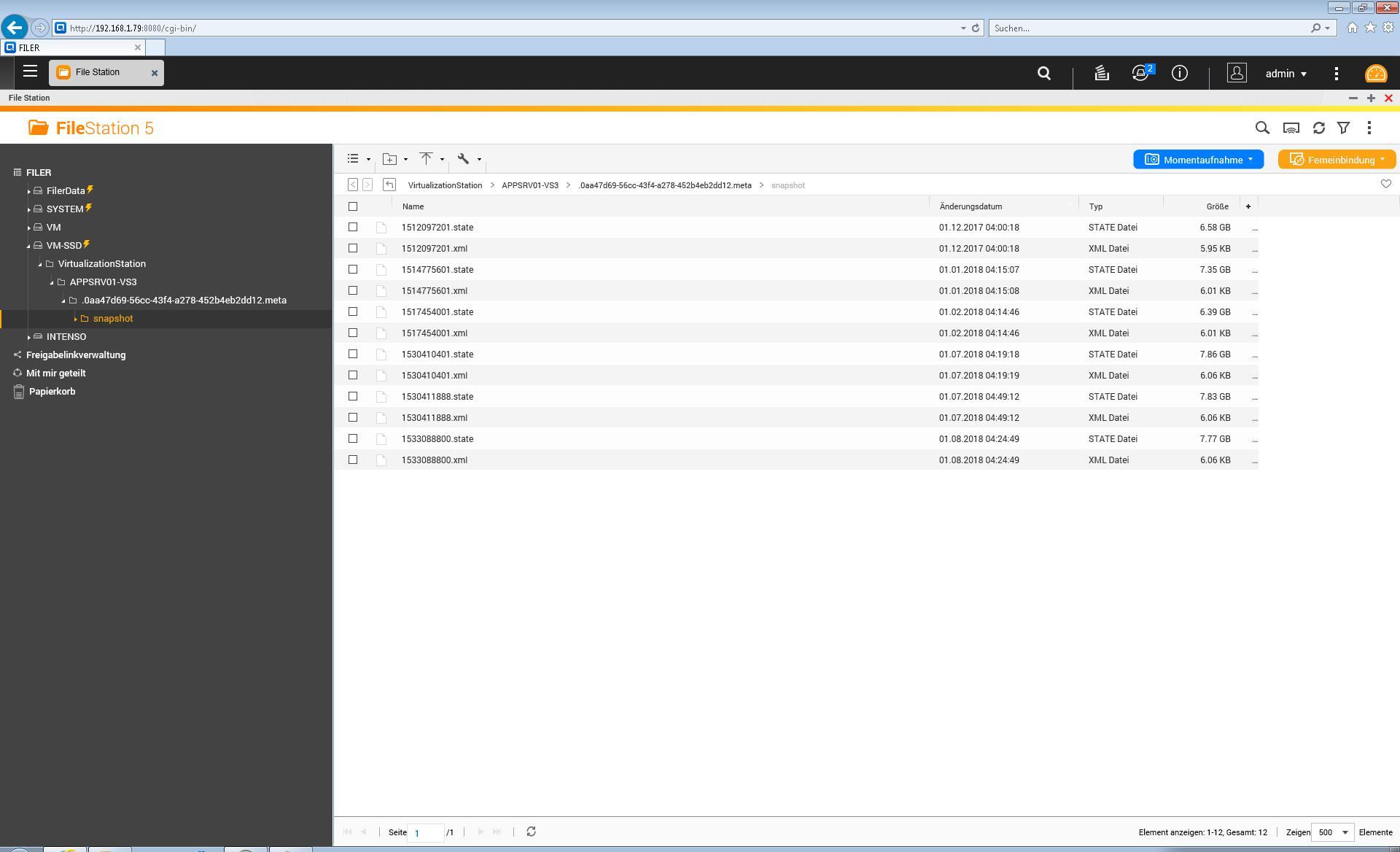Image resolution: width=1400 pixels, height=852 pixels.
Task: Open row options dots for 1512097201.state
Action: coord(1254,229)
